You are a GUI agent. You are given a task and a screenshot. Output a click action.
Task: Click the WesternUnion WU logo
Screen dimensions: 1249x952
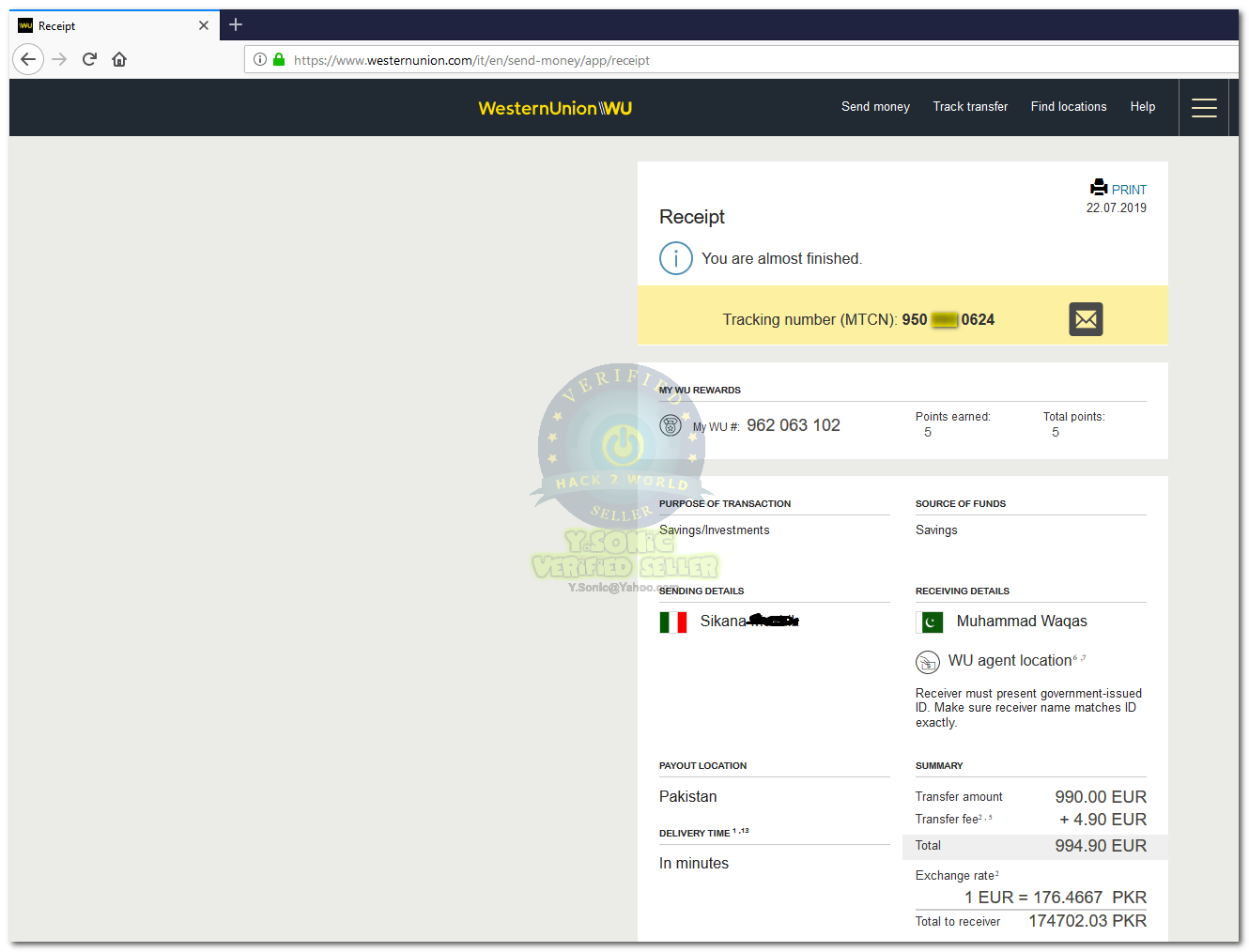[x=555, y=108]
